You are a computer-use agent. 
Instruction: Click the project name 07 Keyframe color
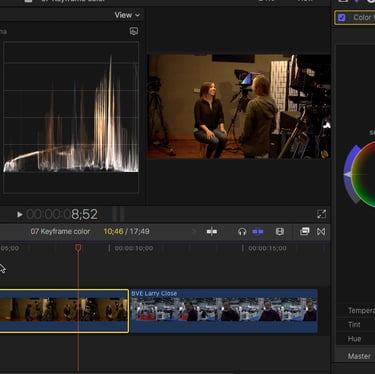click(x=60, y=231)
